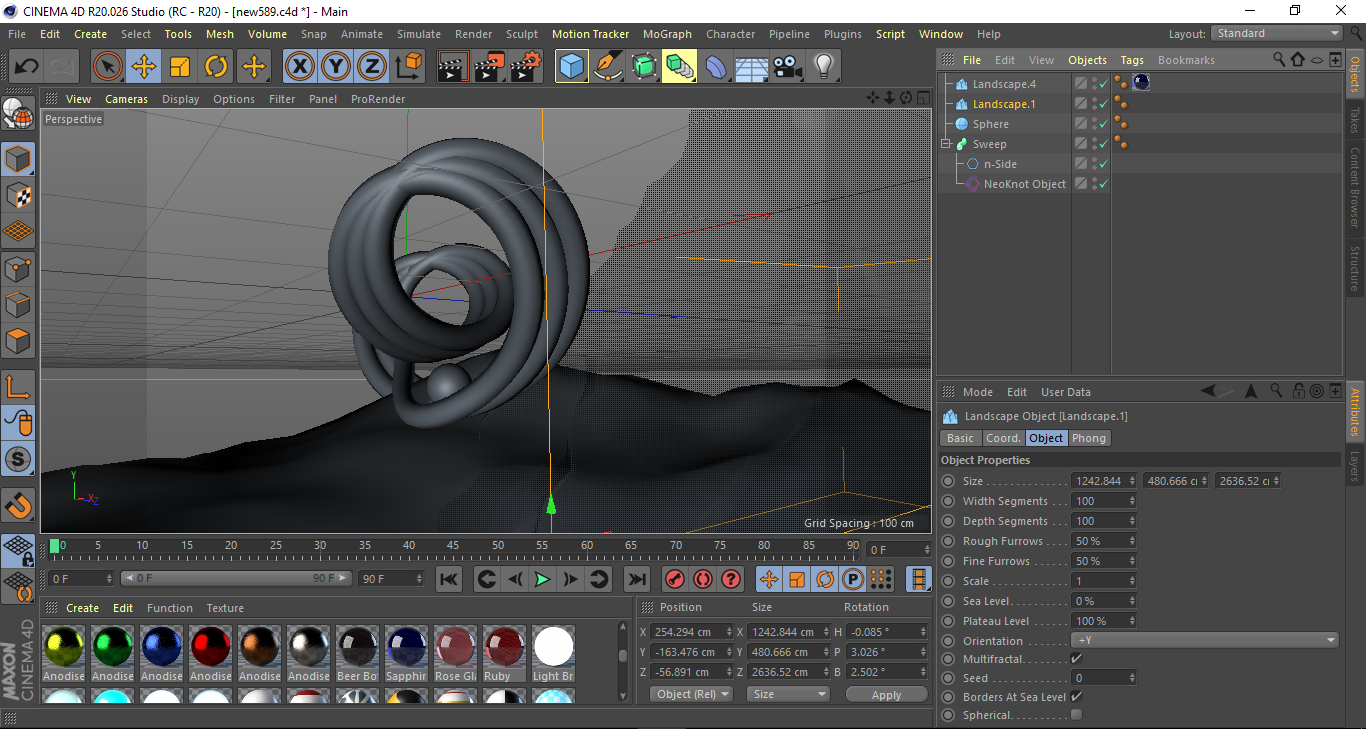Toggle Z axis lock
Image resolution: width=1366 pixels, height=729 pixels.
(x=371, y=67)
